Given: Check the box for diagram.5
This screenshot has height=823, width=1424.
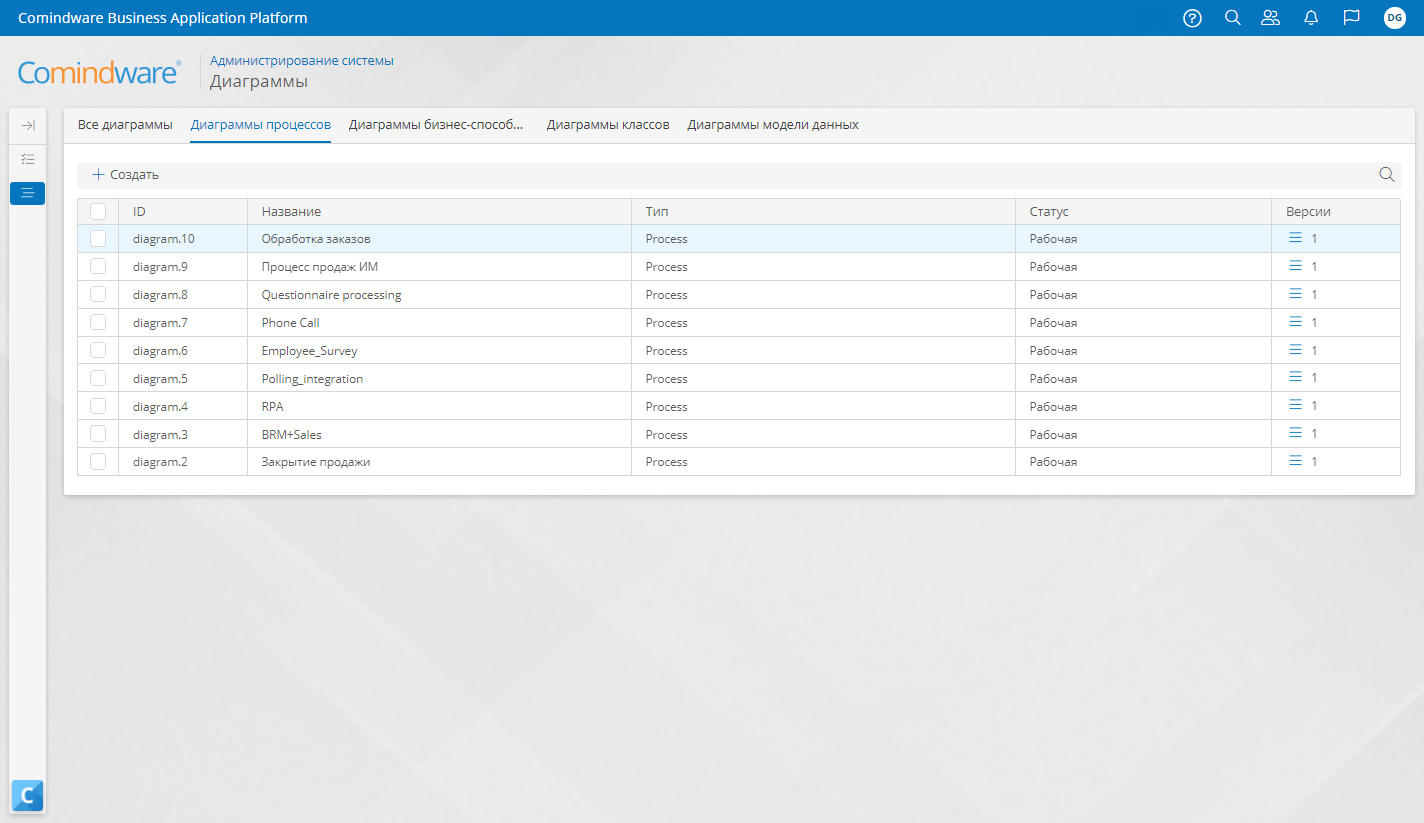Looking at the screenshot, I should click(x=98, y=378).
